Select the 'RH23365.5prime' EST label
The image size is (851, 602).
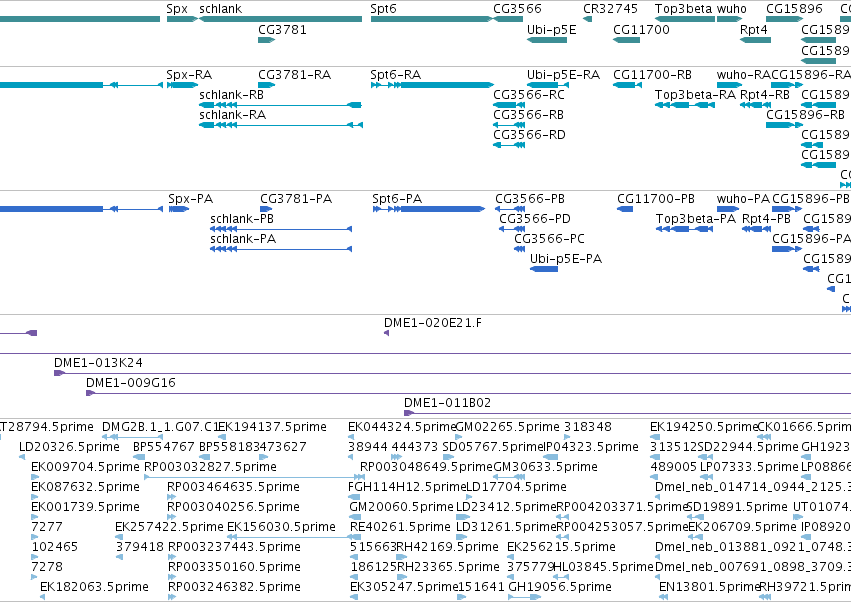coord(448,567)
